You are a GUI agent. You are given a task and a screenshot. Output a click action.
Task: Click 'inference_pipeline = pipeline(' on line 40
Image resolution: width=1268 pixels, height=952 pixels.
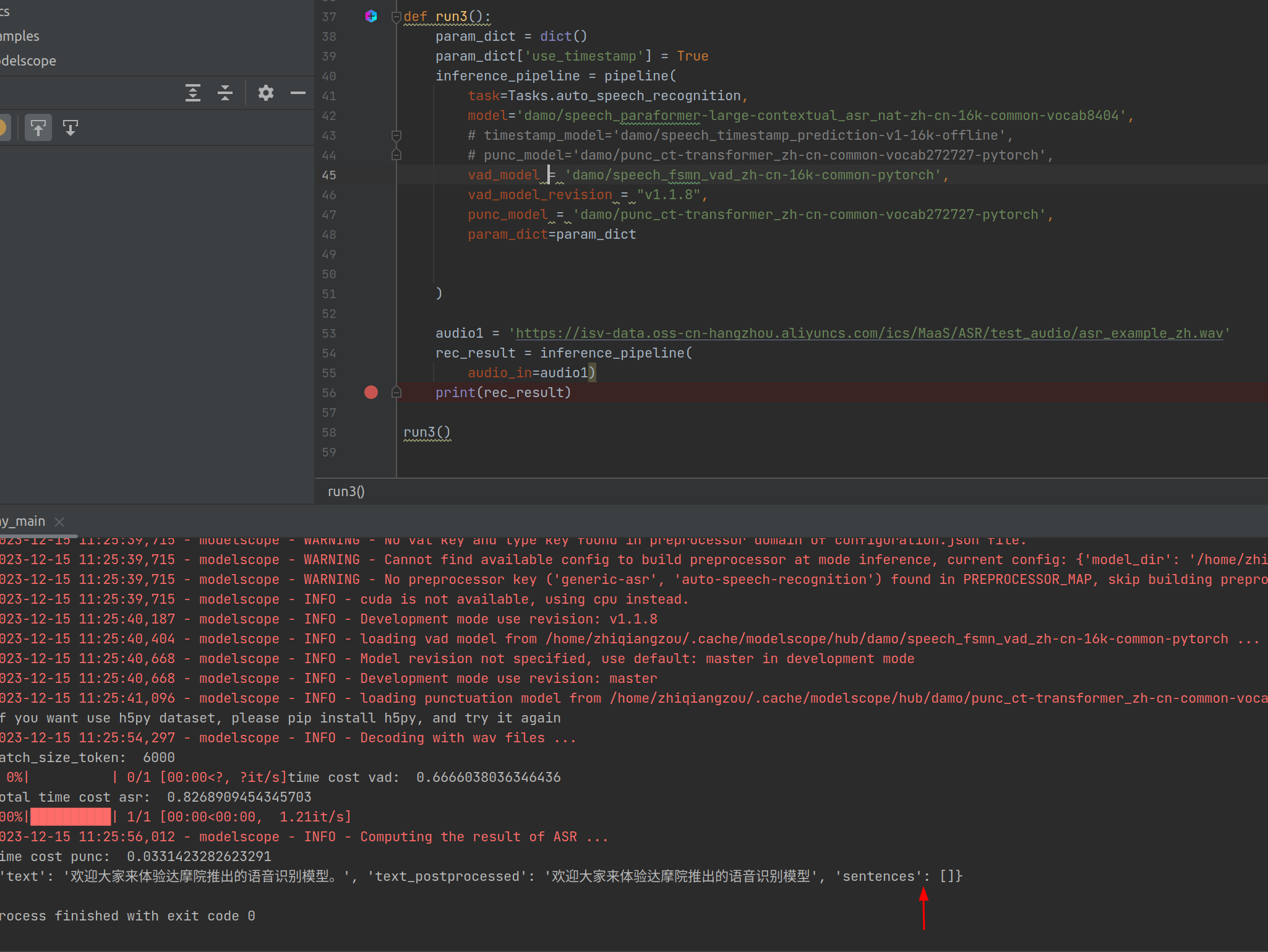(556, 76)
